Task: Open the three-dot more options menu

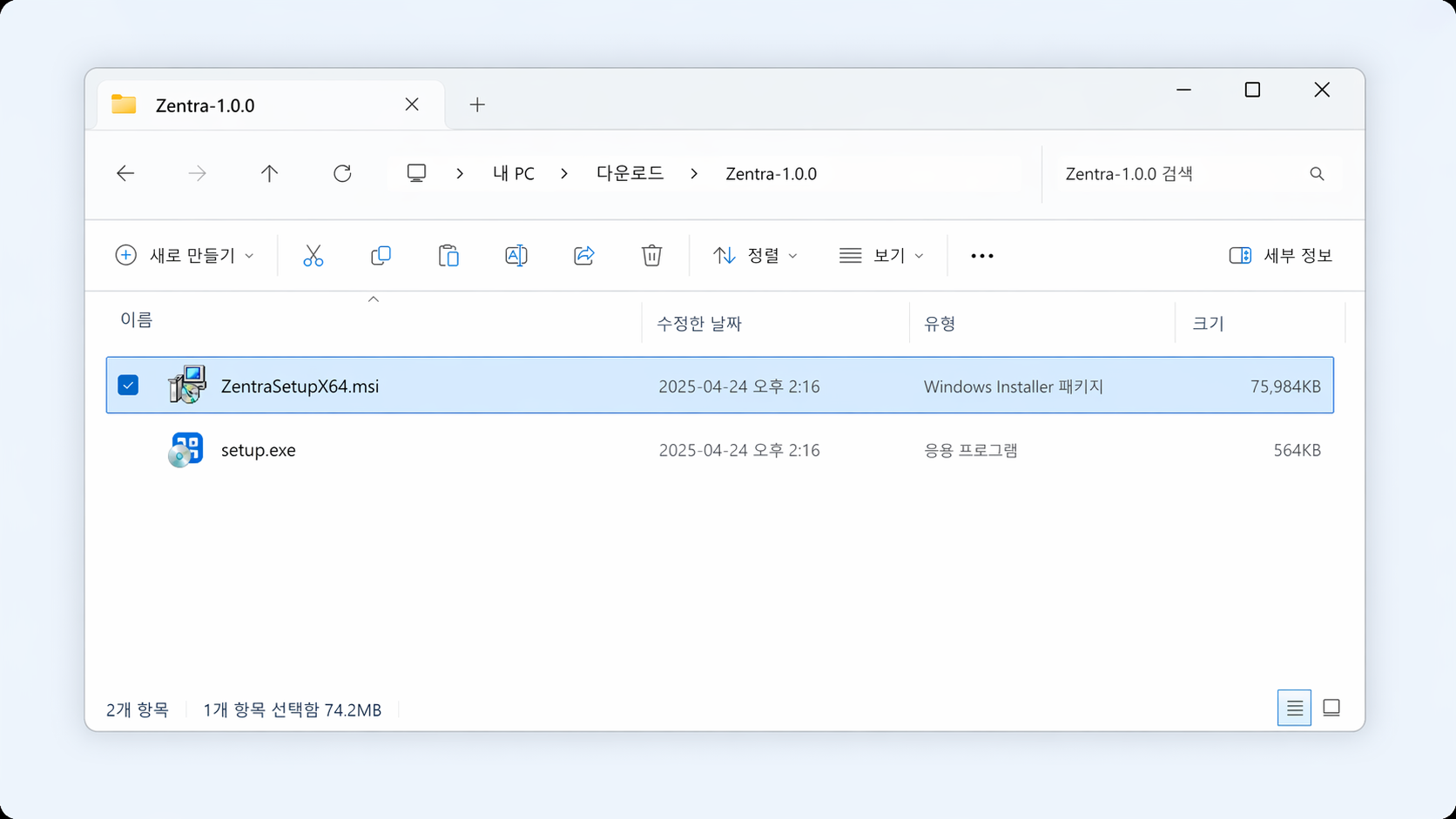Action: pos(982,256)
